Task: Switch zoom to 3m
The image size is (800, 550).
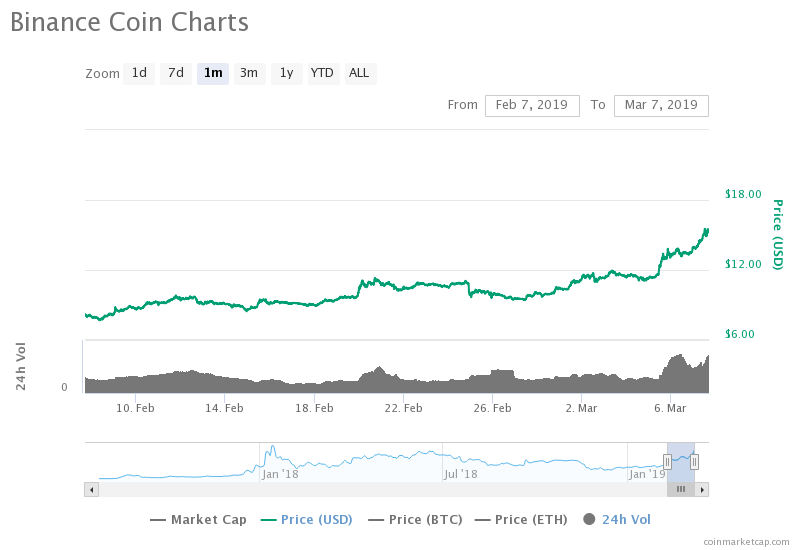Action: click(x=249, y=73)
